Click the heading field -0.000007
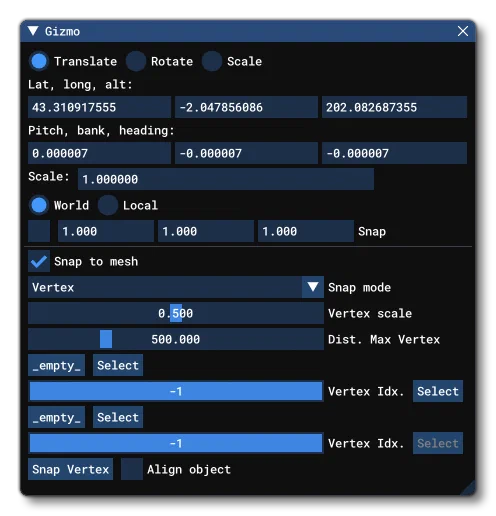Image resolution: width=496 pixels, height=516 pixels. click(x=394, y=153)
